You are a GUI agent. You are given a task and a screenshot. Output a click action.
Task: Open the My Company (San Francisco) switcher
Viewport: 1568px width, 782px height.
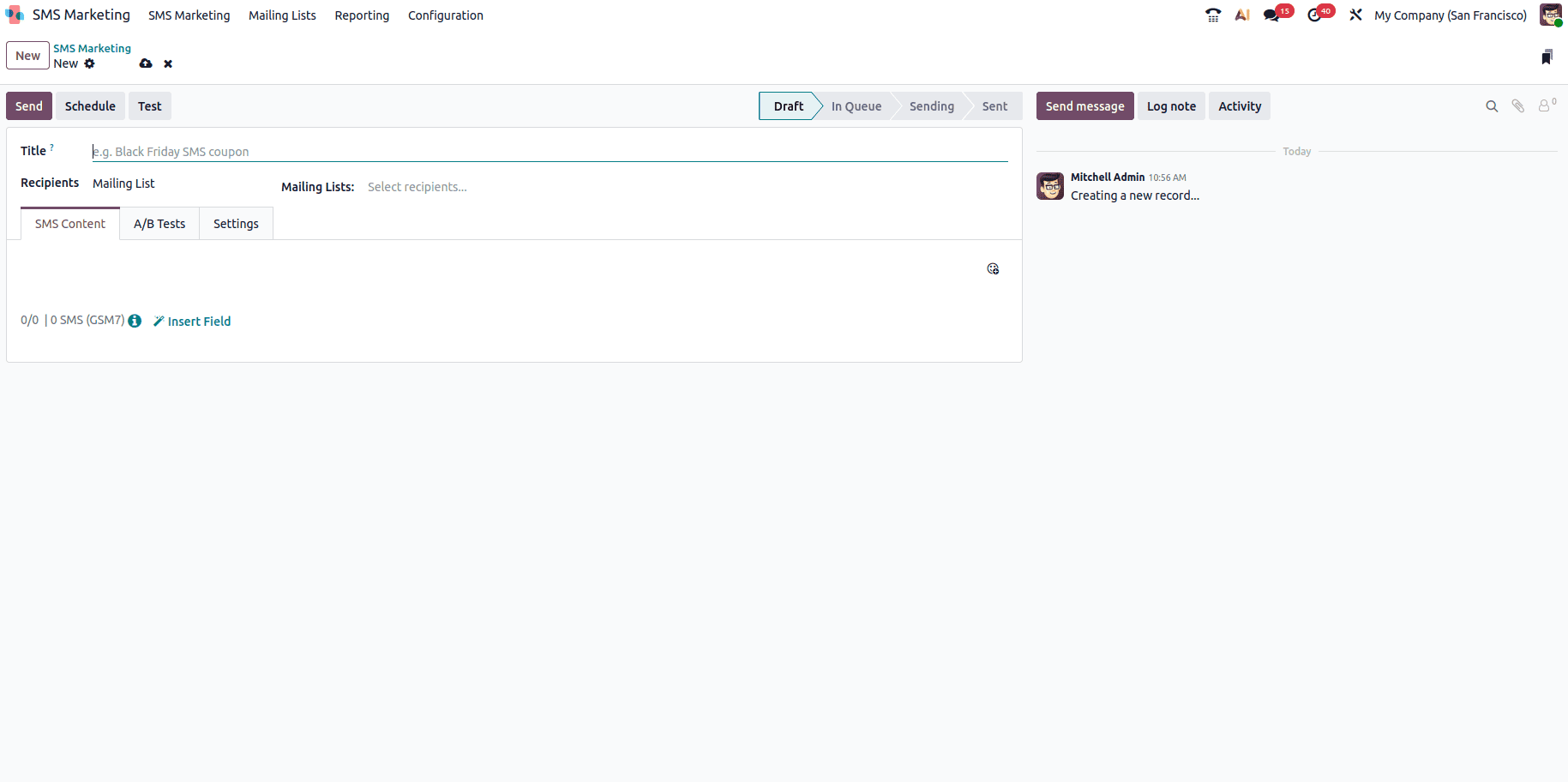(1451, 15)
